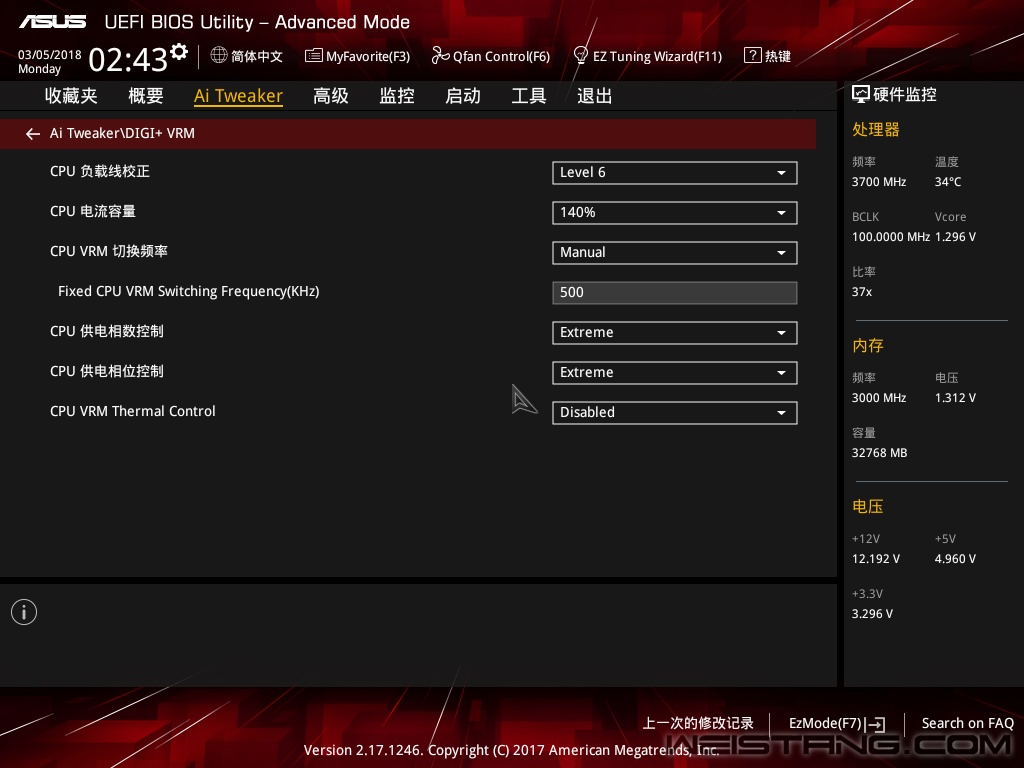Click the Version 2.17.1246 copyright text
Image resolution: width=1024 pixels, height=768 pixels.
coord(511,750)
